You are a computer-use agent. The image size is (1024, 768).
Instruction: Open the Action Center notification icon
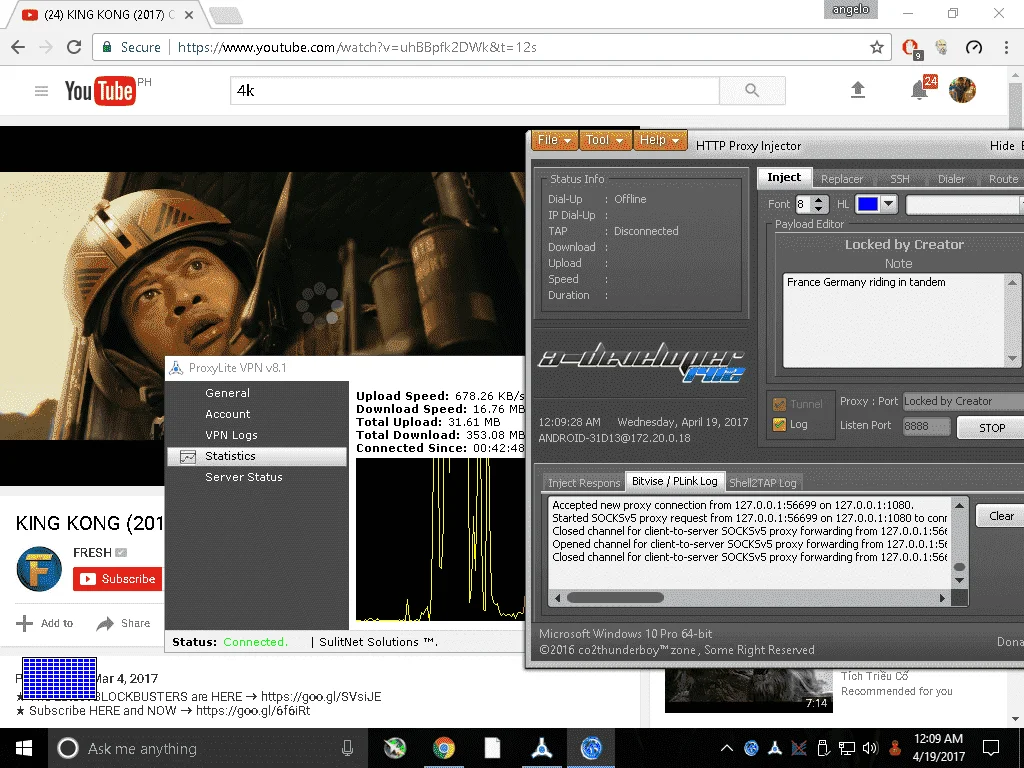pyautogui.click(x=991, y=748)
